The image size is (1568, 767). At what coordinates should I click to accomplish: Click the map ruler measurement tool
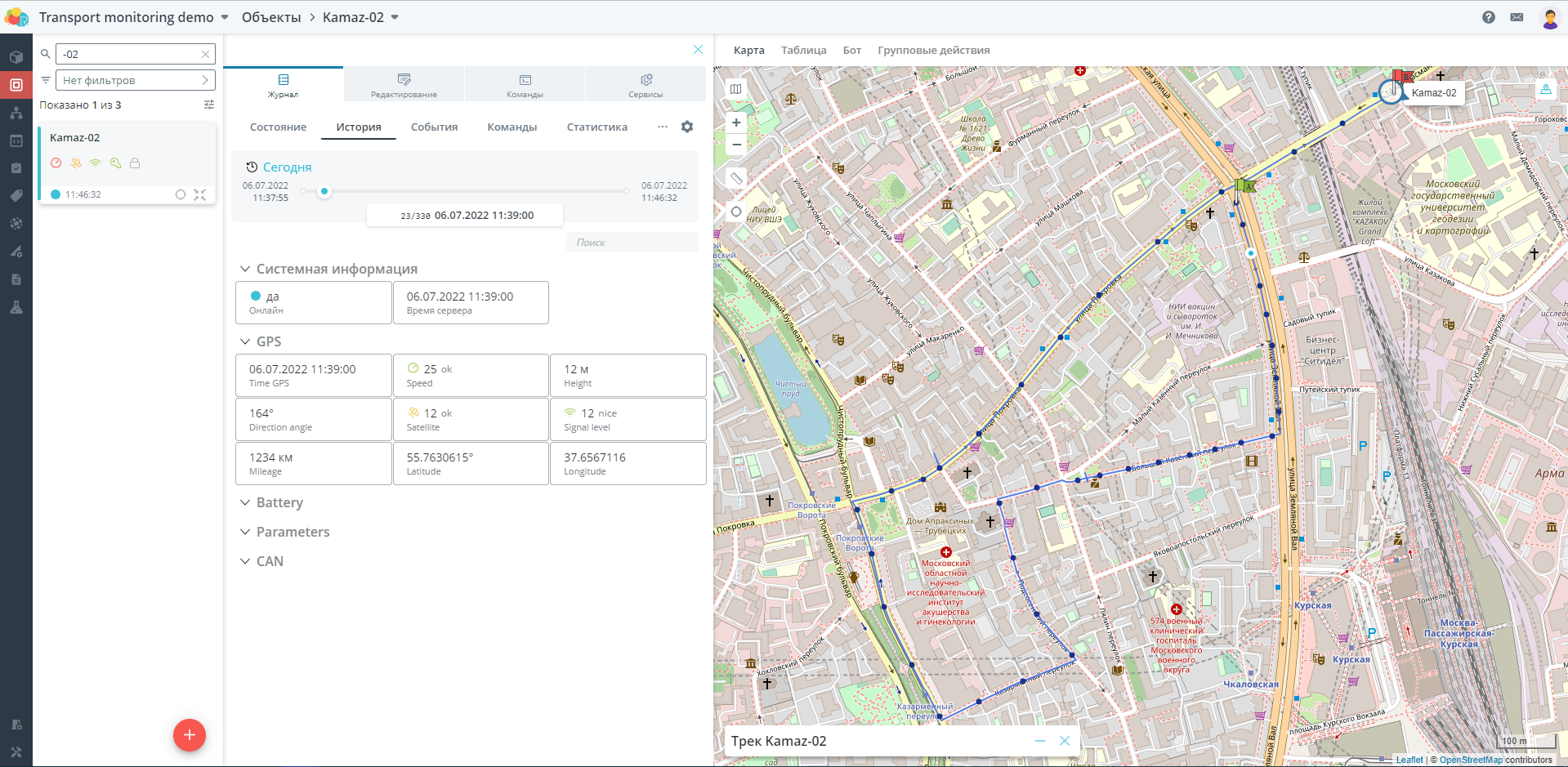click(736, 177)
